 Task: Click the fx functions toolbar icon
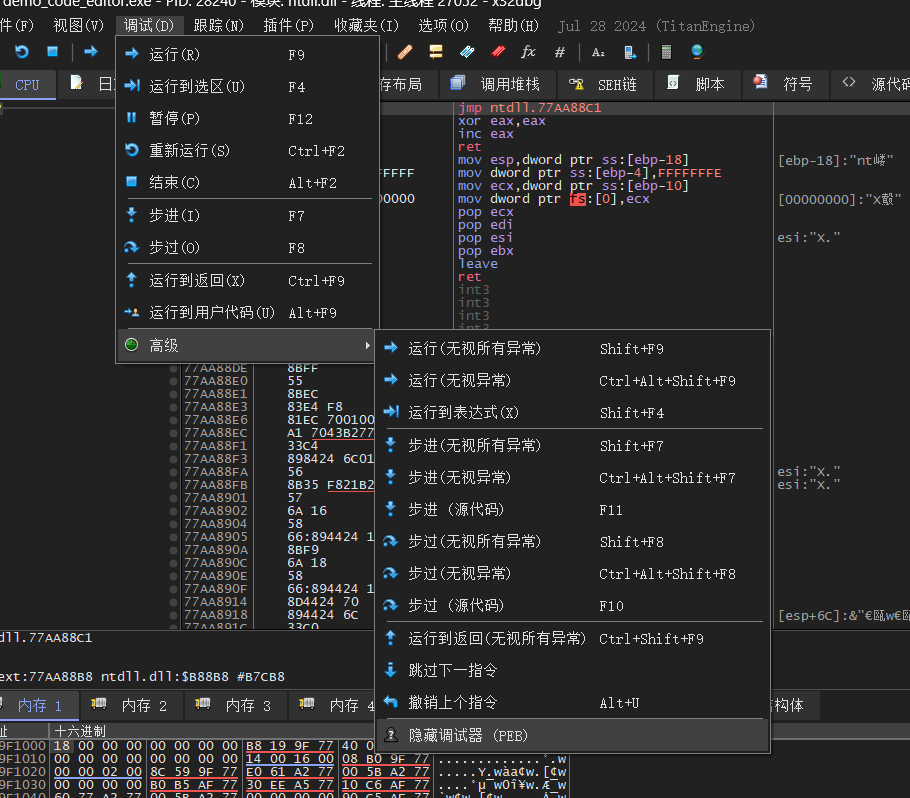(528, 51)
